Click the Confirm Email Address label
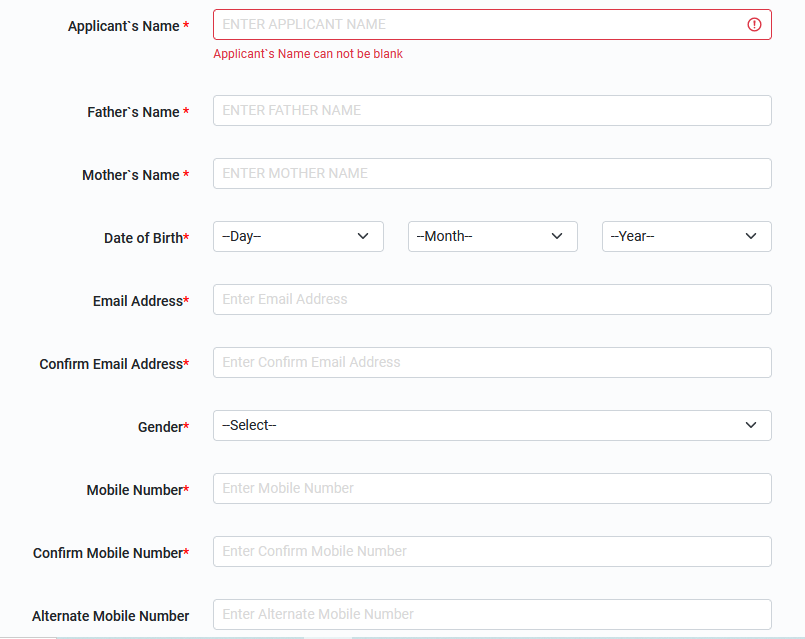This screenshot has width=805, height=639. click(113, 364)
